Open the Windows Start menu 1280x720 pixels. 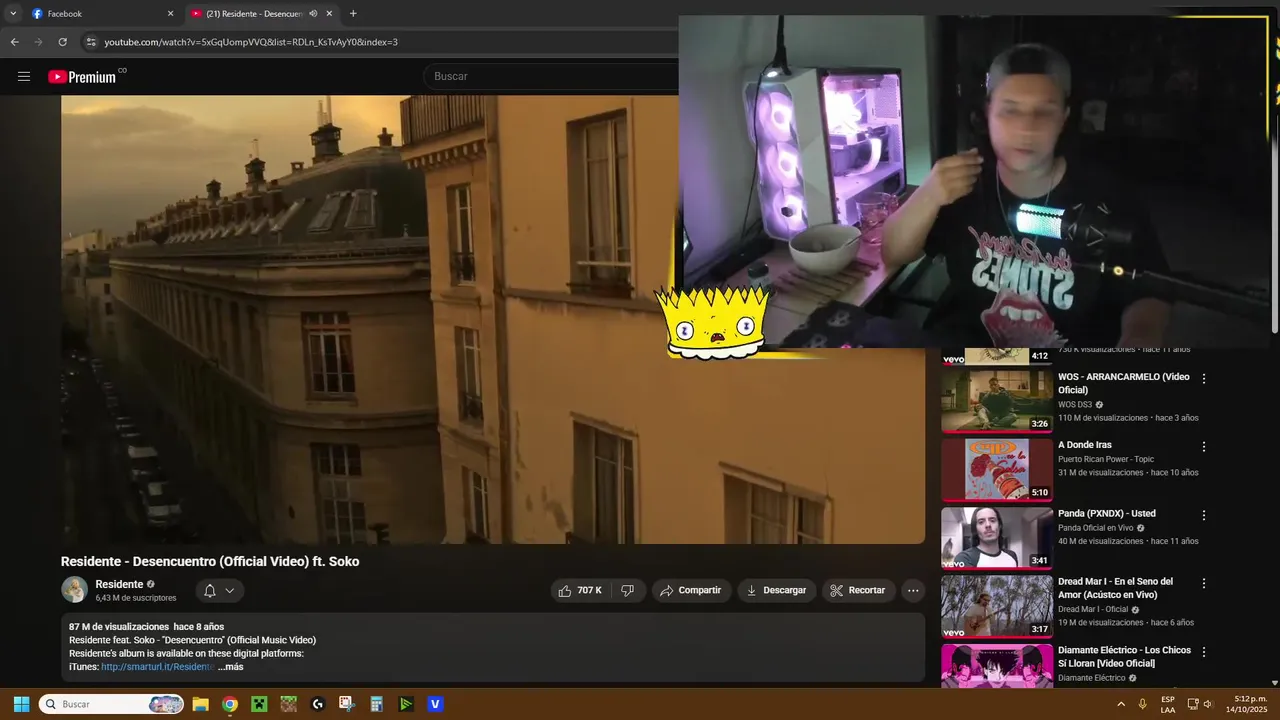tap(21, 704)
